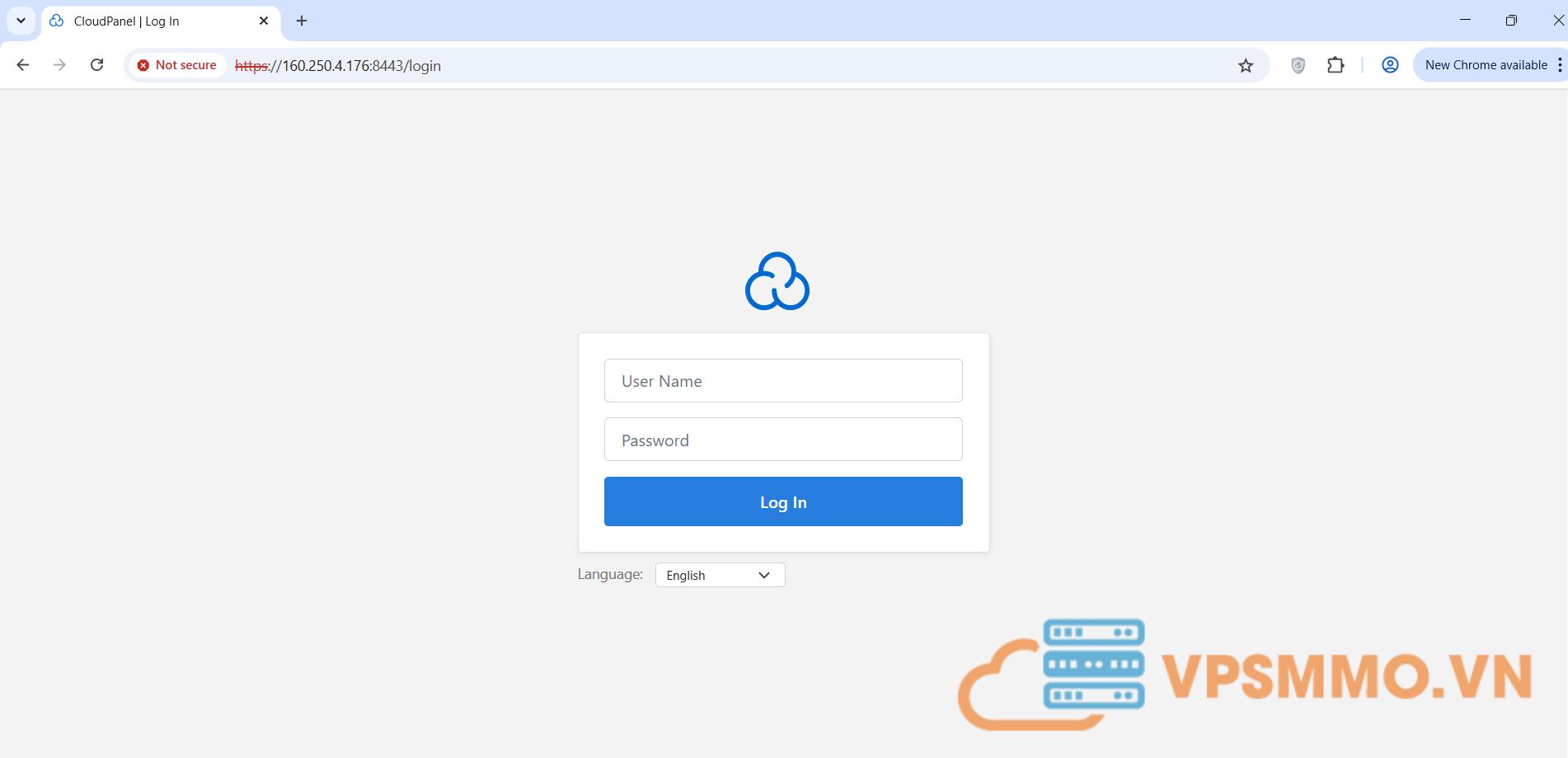Open a new browser tab

pyautogui.click(x=302, y=21)
